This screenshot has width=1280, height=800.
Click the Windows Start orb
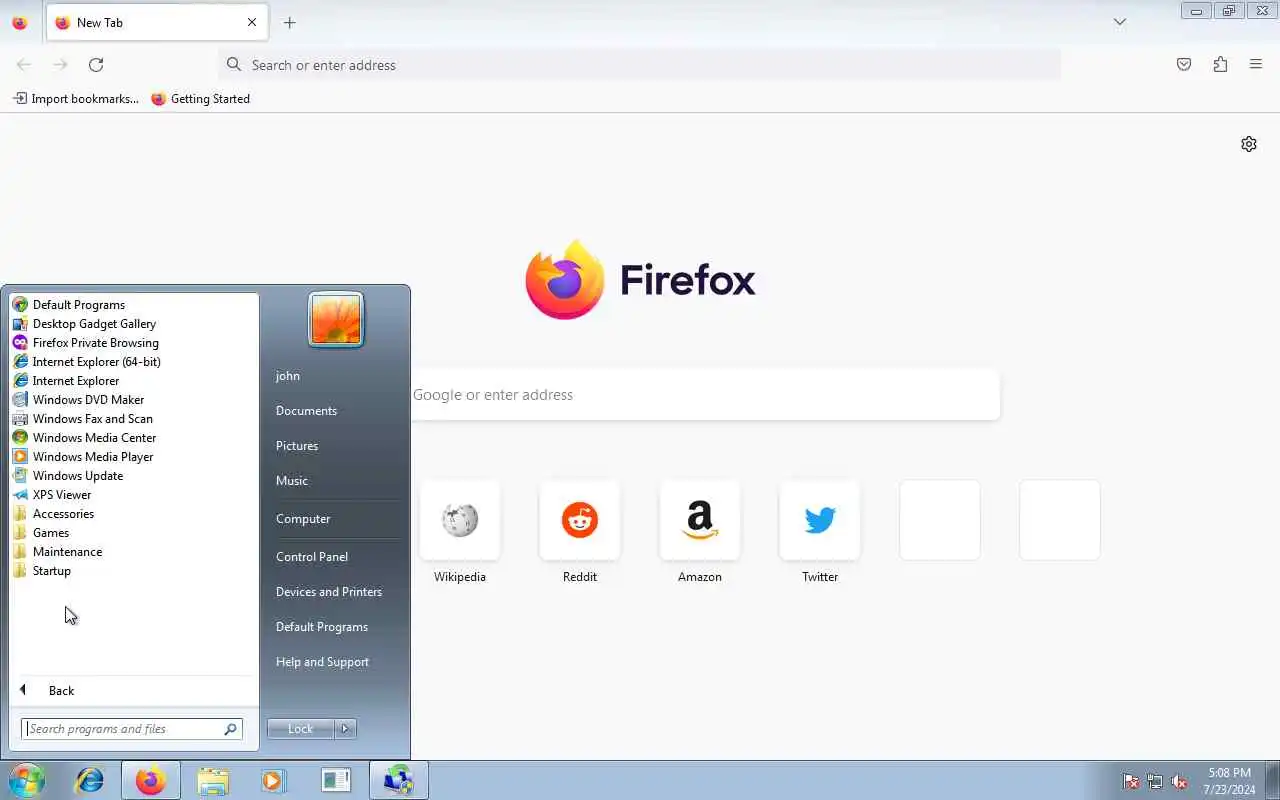(27, 780)
